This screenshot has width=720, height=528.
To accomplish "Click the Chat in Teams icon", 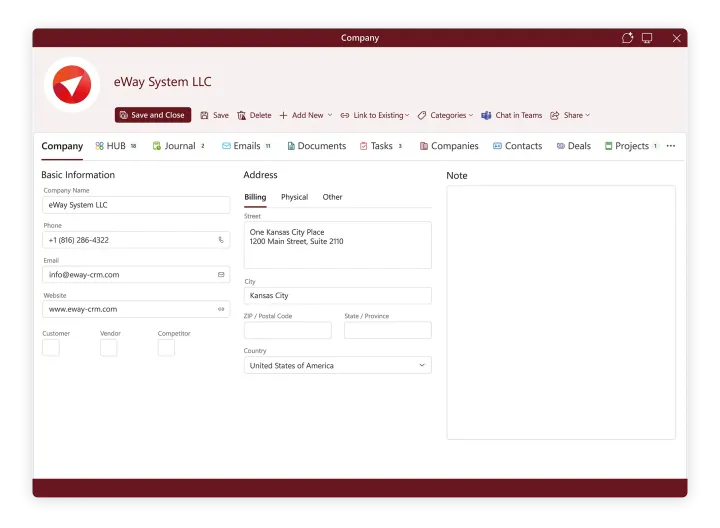I will (x=486, y=115).
